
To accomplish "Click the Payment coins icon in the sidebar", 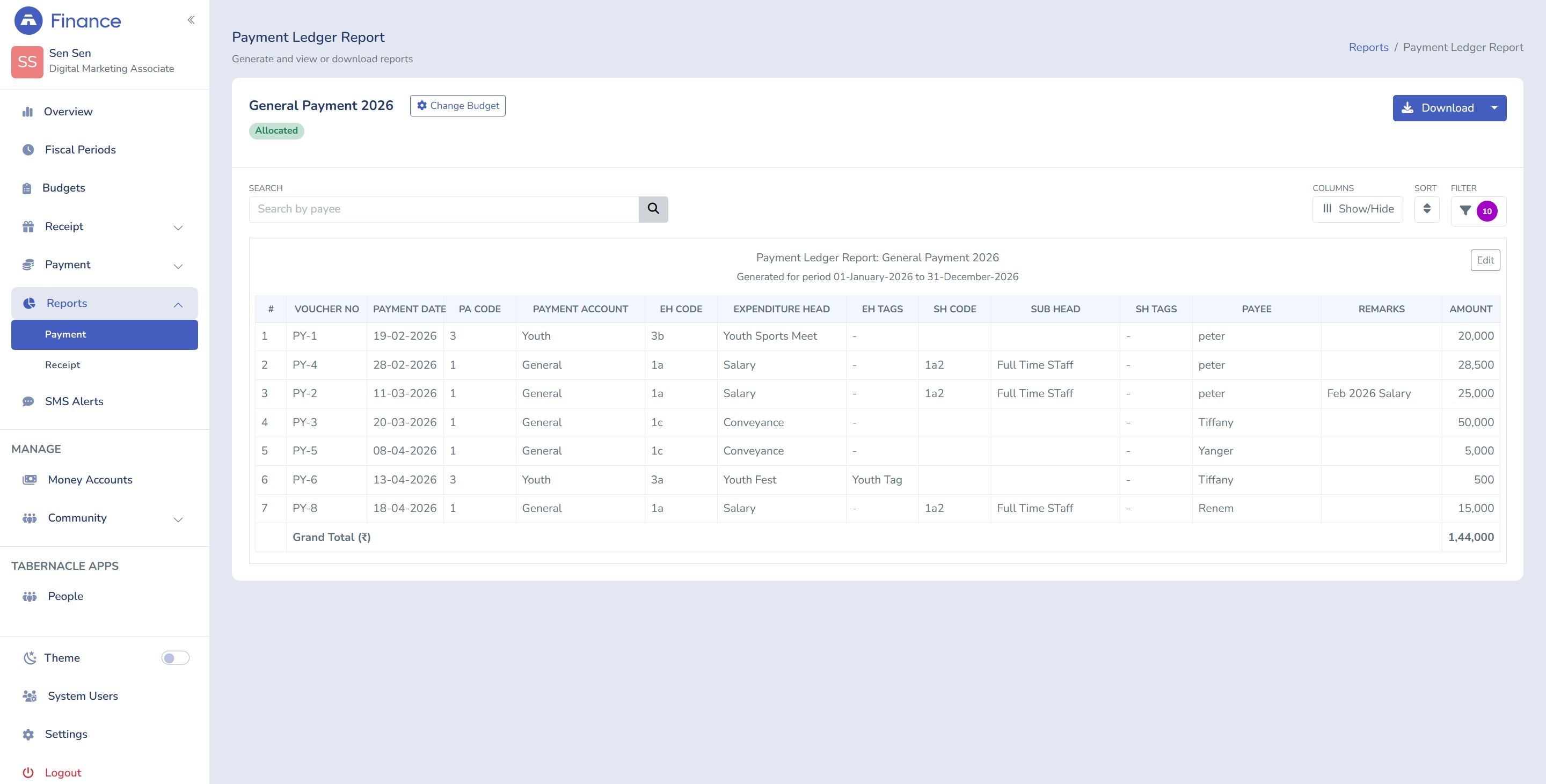I will [x=28, y=265].
